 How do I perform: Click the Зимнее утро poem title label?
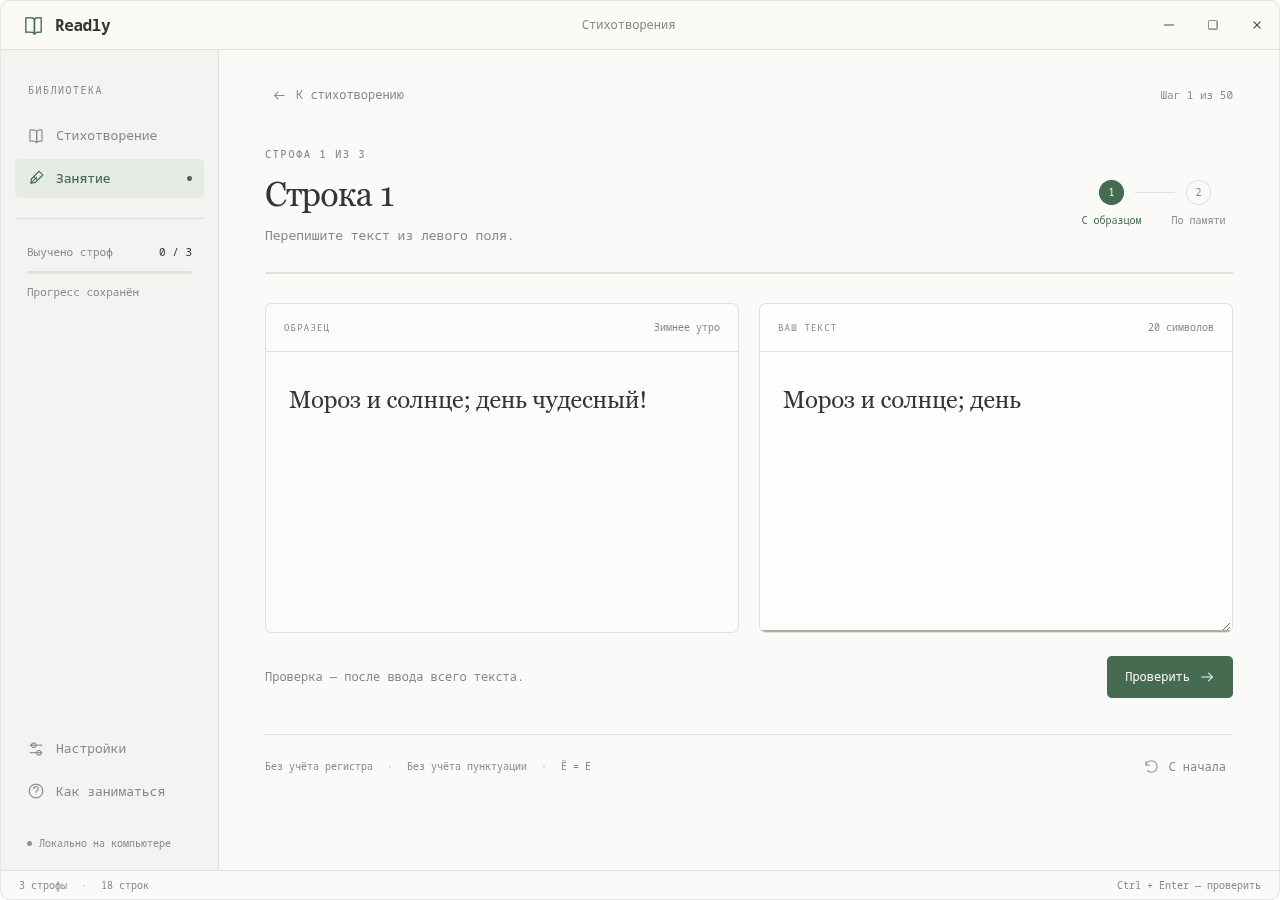(x=687, y=328)
